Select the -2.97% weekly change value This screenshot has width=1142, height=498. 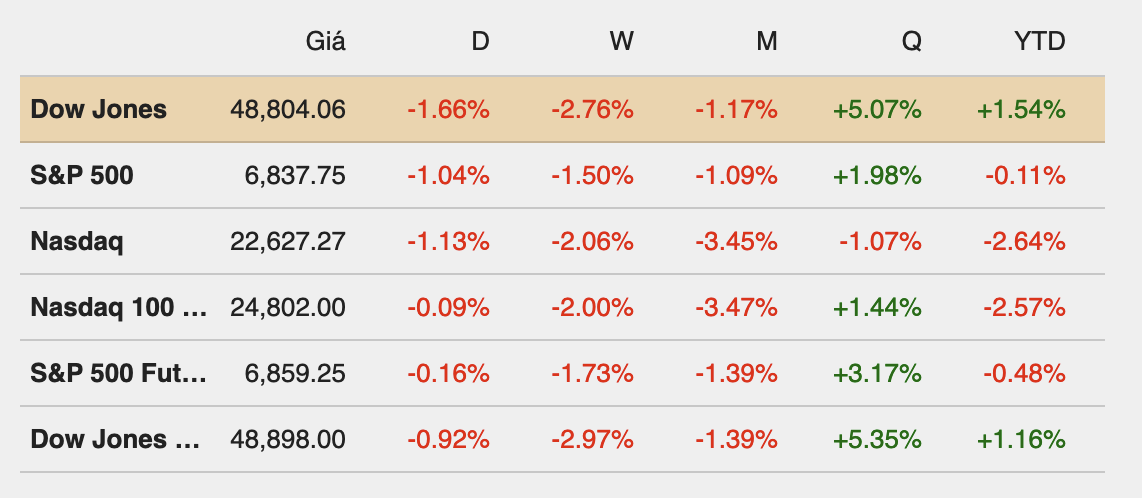click(x=592, y=439)
